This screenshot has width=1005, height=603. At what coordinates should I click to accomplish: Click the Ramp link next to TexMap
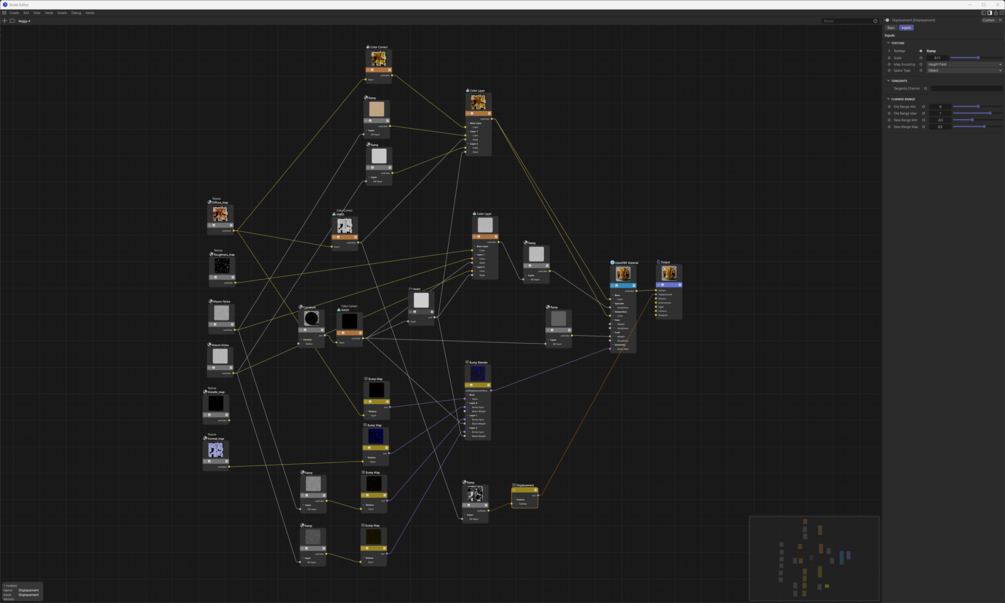click(931, 51)
